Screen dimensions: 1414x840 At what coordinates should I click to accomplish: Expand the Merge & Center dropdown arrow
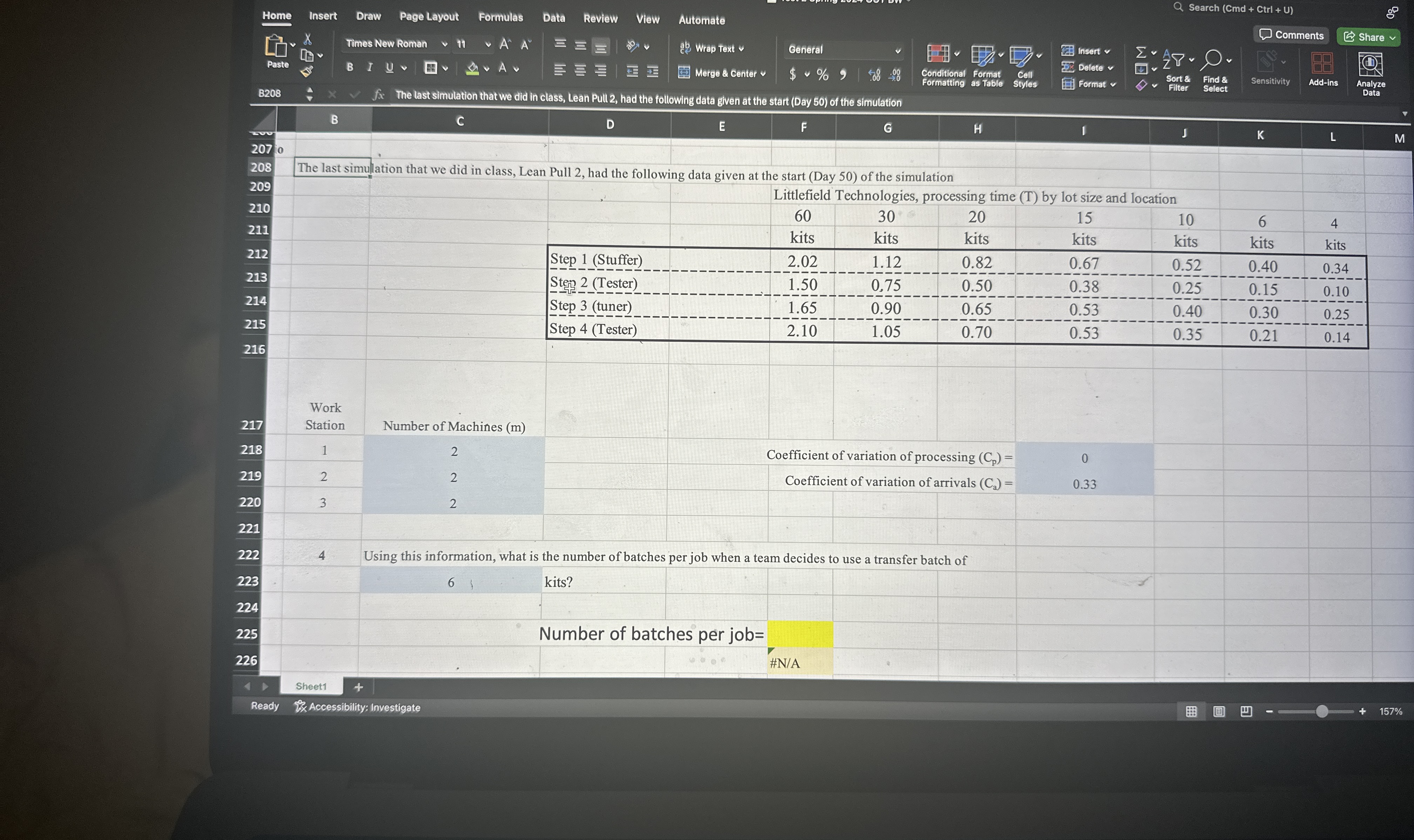click(763, 74)
